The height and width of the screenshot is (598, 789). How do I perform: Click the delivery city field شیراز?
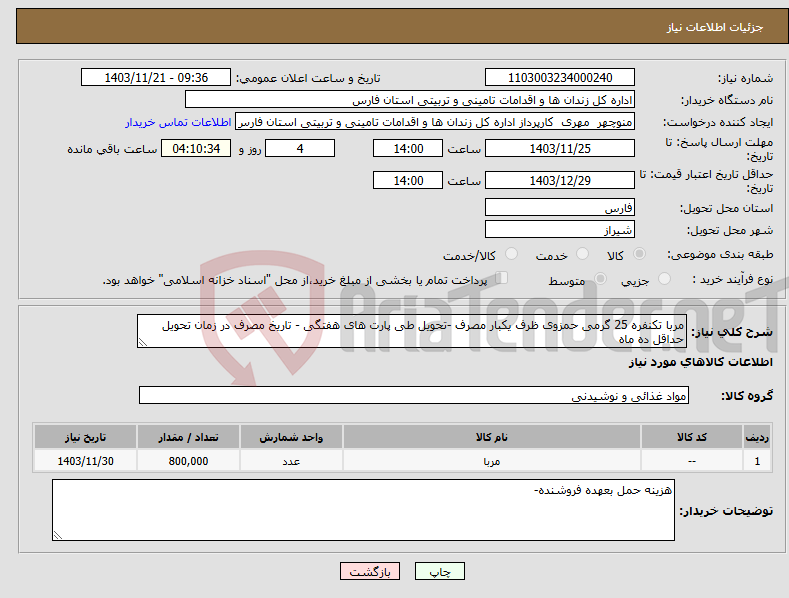[560, 230]
